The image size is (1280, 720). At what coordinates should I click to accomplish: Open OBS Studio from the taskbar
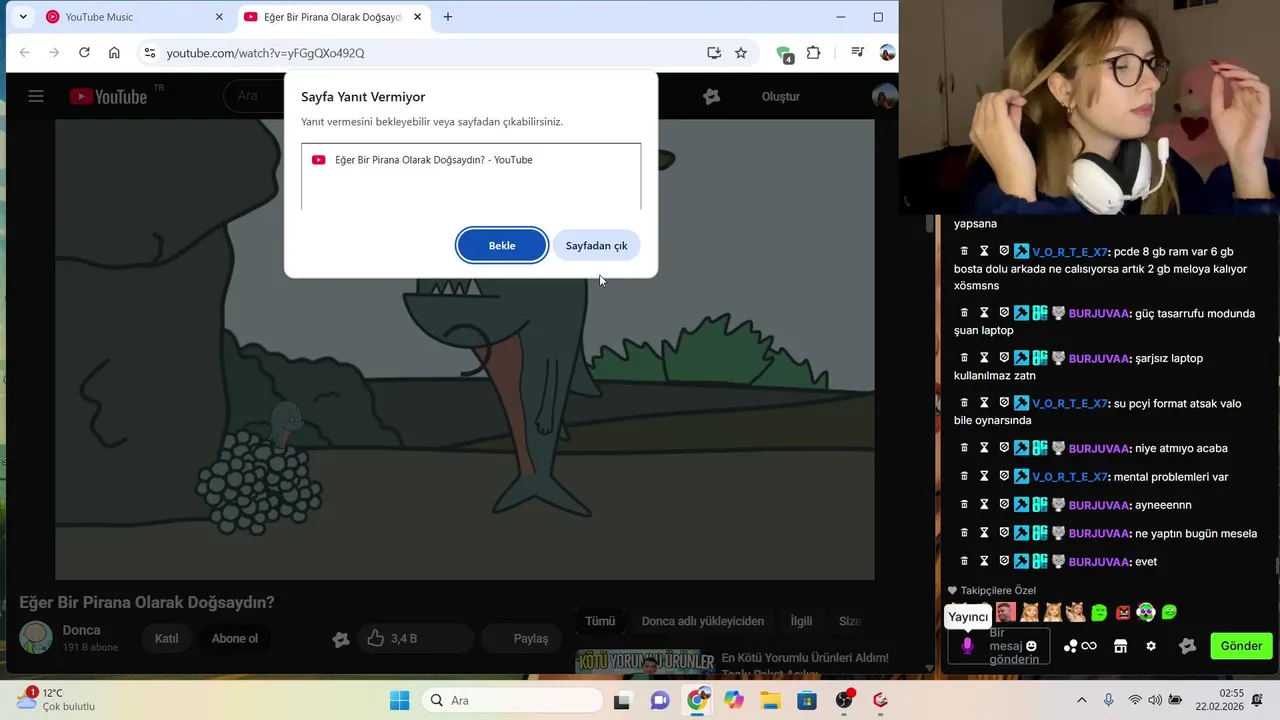click(844, 700)
